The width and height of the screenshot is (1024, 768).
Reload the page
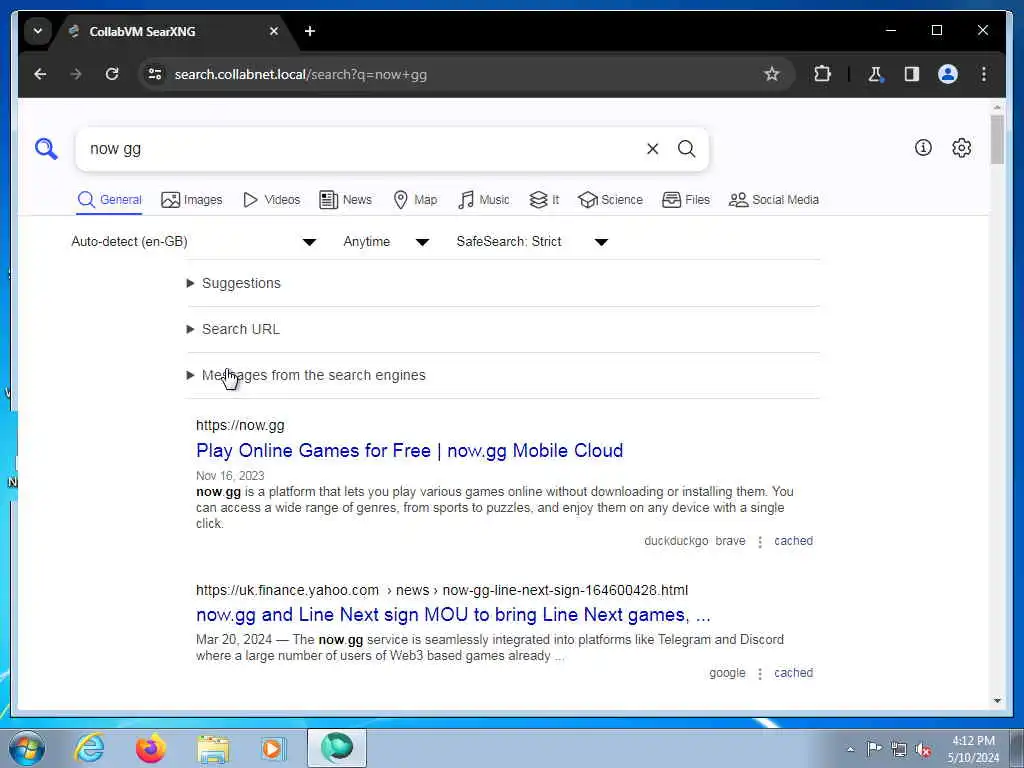point(112,74)
